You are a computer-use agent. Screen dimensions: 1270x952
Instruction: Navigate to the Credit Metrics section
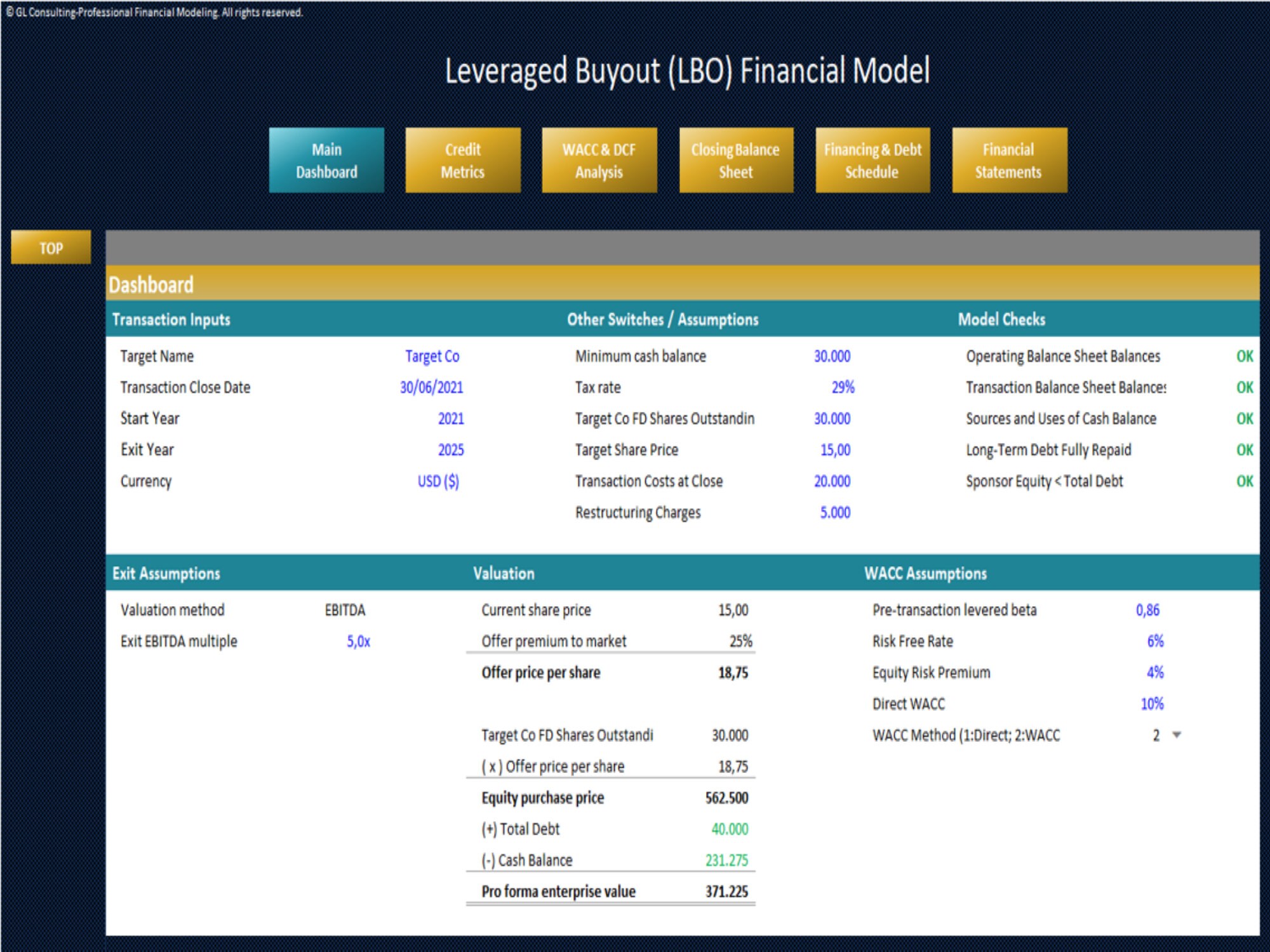click(464, 159)
